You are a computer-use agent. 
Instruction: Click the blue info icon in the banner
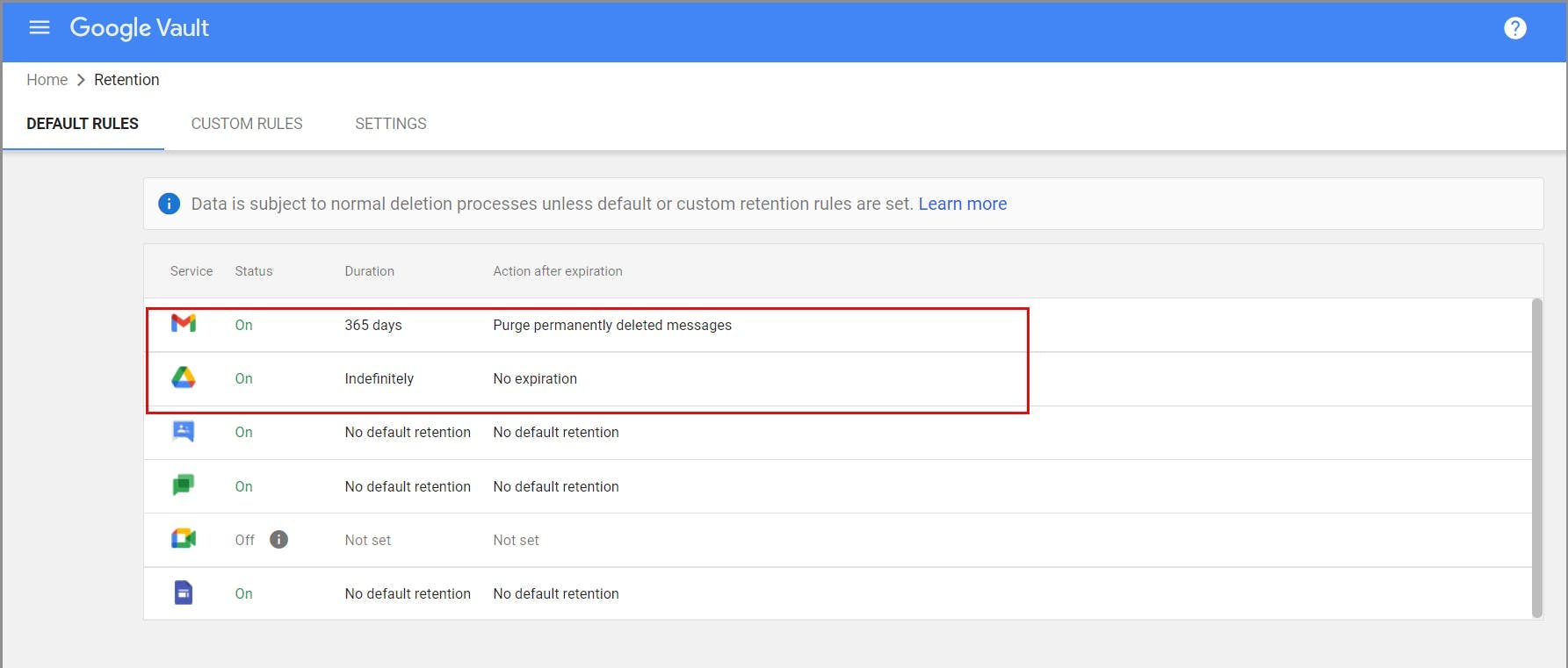pyautogui.click(x=169, y=204)
